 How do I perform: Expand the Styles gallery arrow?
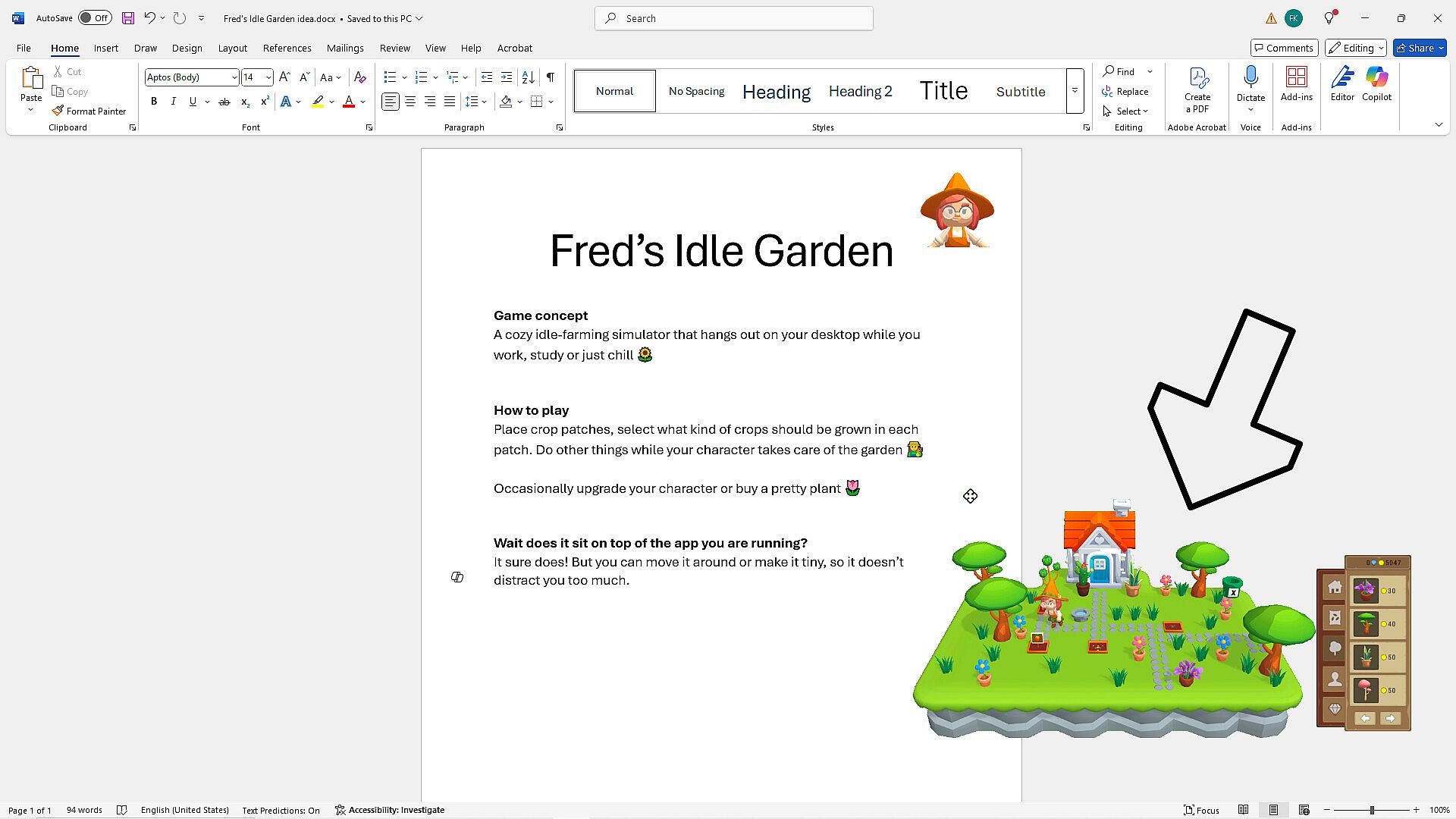tap(1075, 91)
